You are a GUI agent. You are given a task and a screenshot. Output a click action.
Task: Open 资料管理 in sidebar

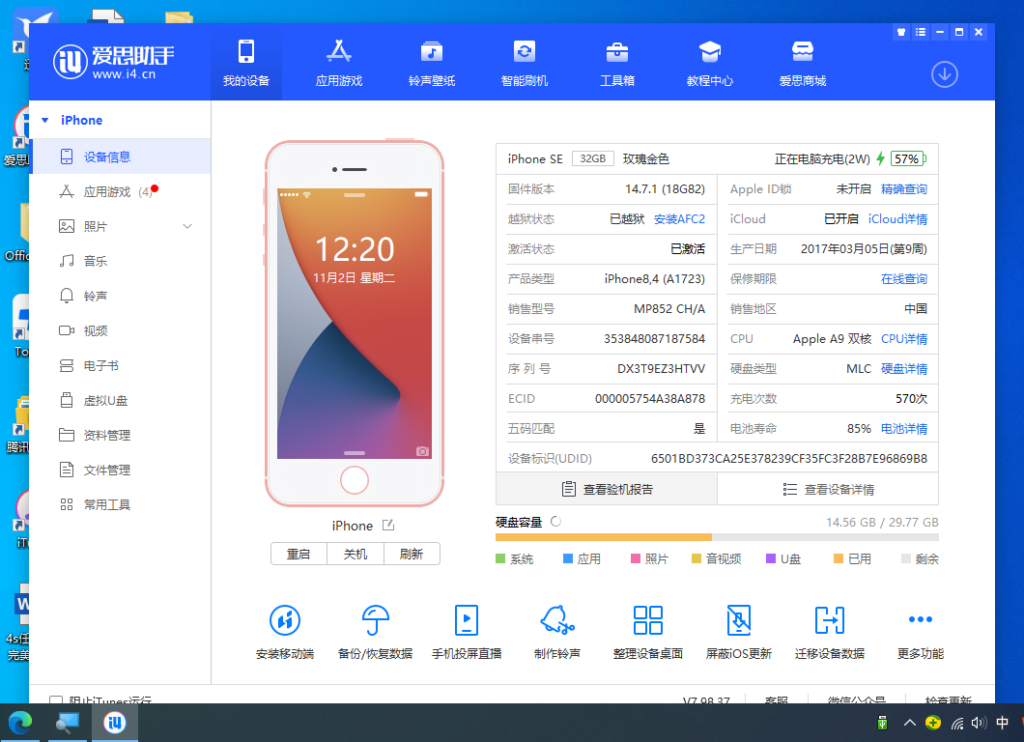(x=120, y=435)
